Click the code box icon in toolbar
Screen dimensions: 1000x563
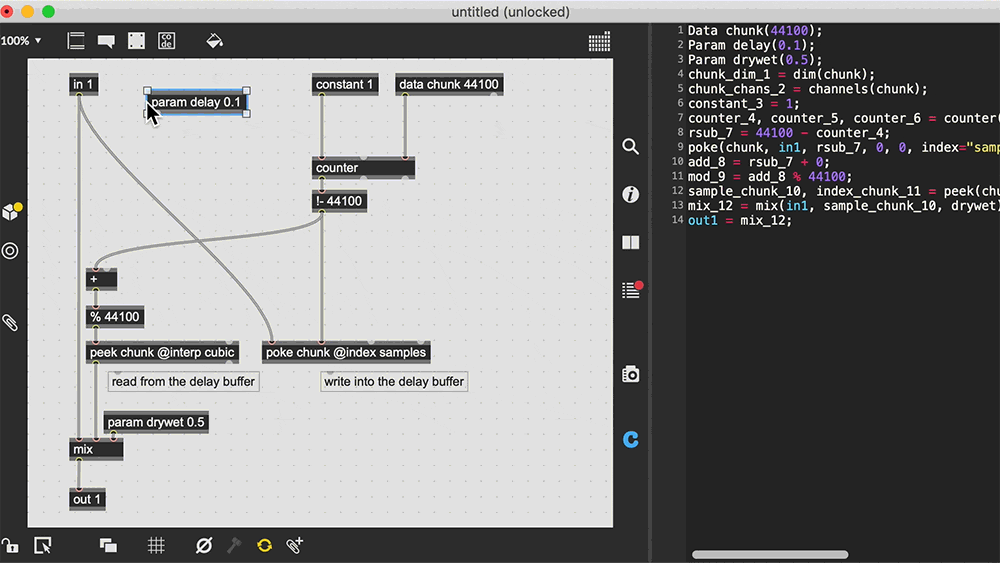tap(166, 41)
